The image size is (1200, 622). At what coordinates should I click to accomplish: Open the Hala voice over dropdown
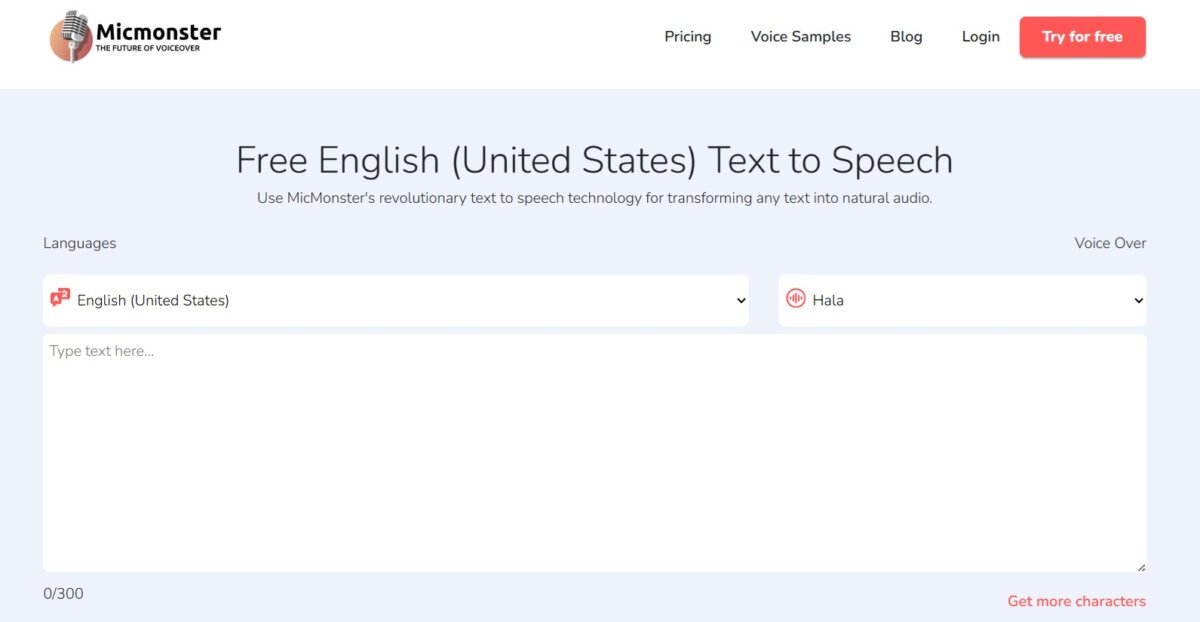tap(962, 300)
